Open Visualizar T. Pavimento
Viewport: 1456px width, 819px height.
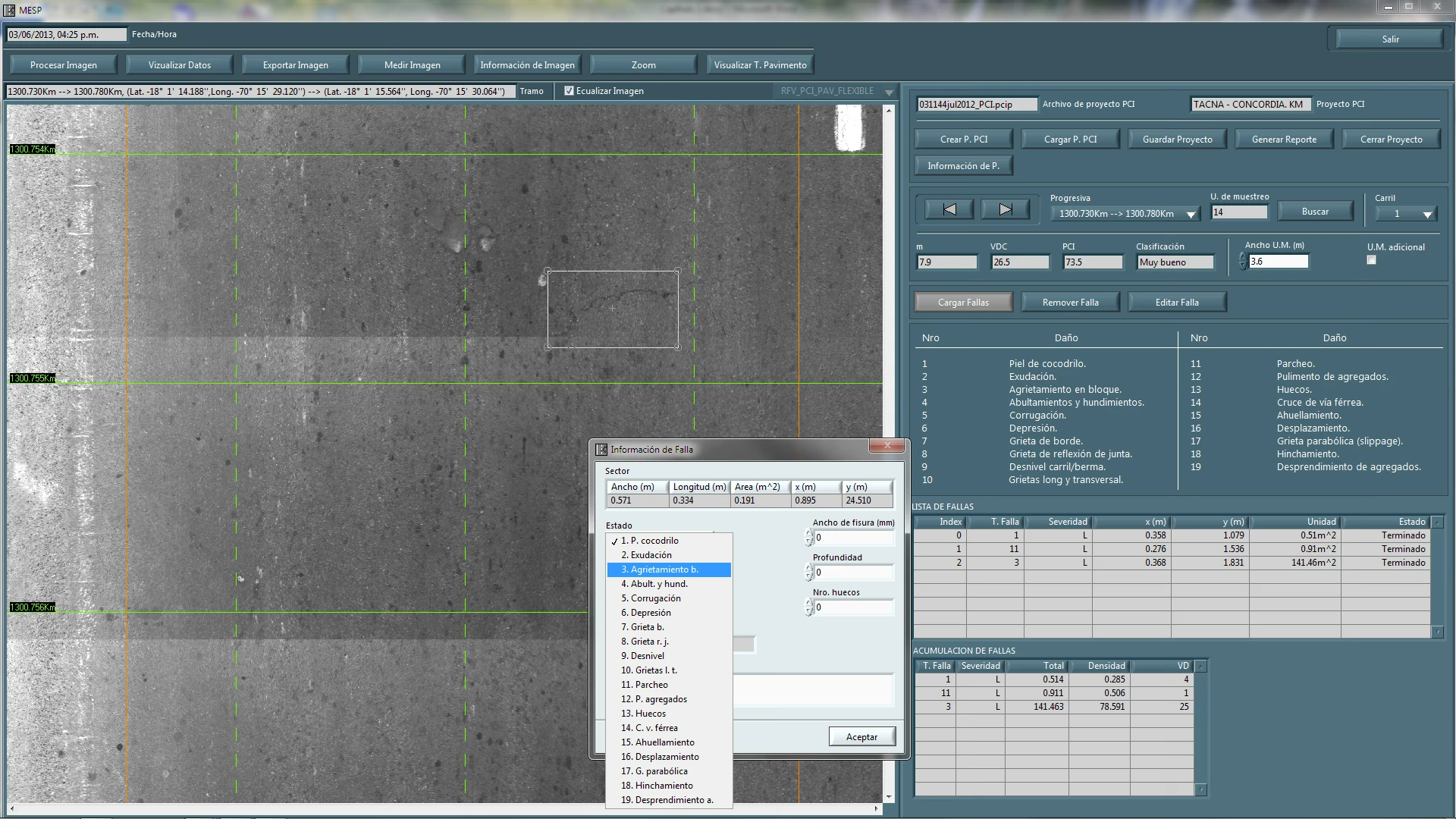click(760, 65)
